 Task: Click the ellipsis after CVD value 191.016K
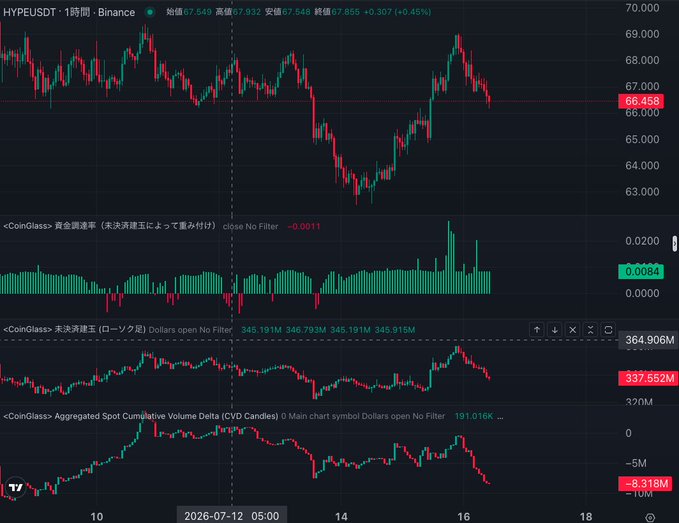click(500, 416)
